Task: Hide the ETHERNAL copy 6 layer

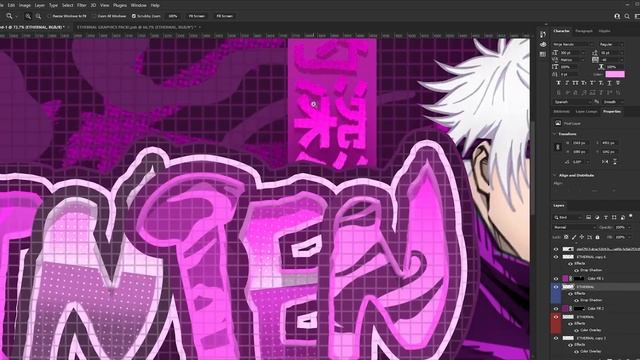Action: pyautogui.click(x=556, y=257)
